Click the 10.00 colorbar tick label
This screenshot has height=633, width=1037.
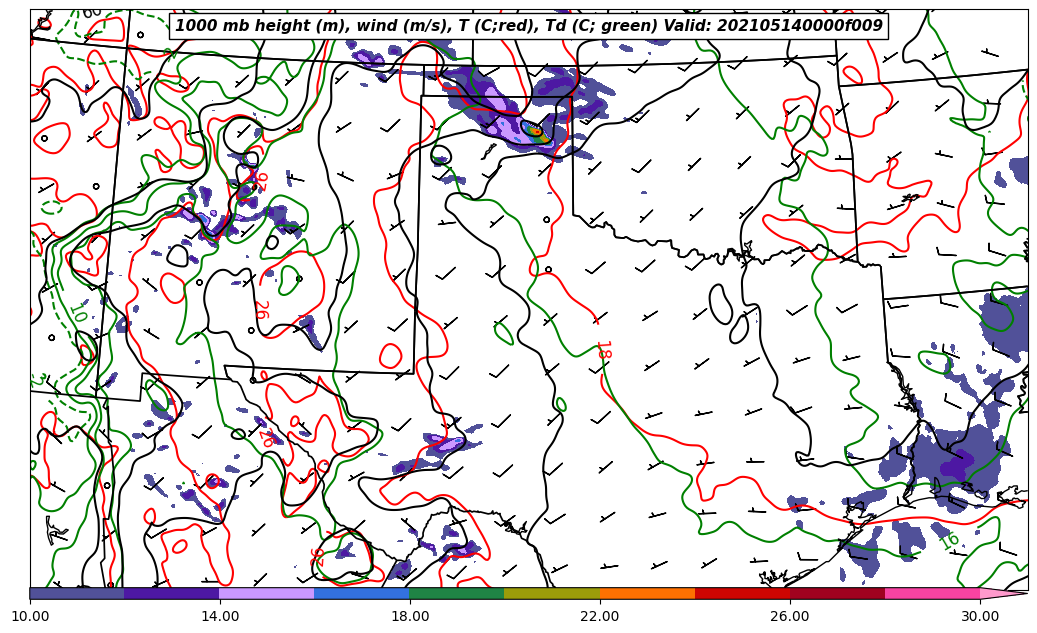pyautogui.click(x=30, y=617)
